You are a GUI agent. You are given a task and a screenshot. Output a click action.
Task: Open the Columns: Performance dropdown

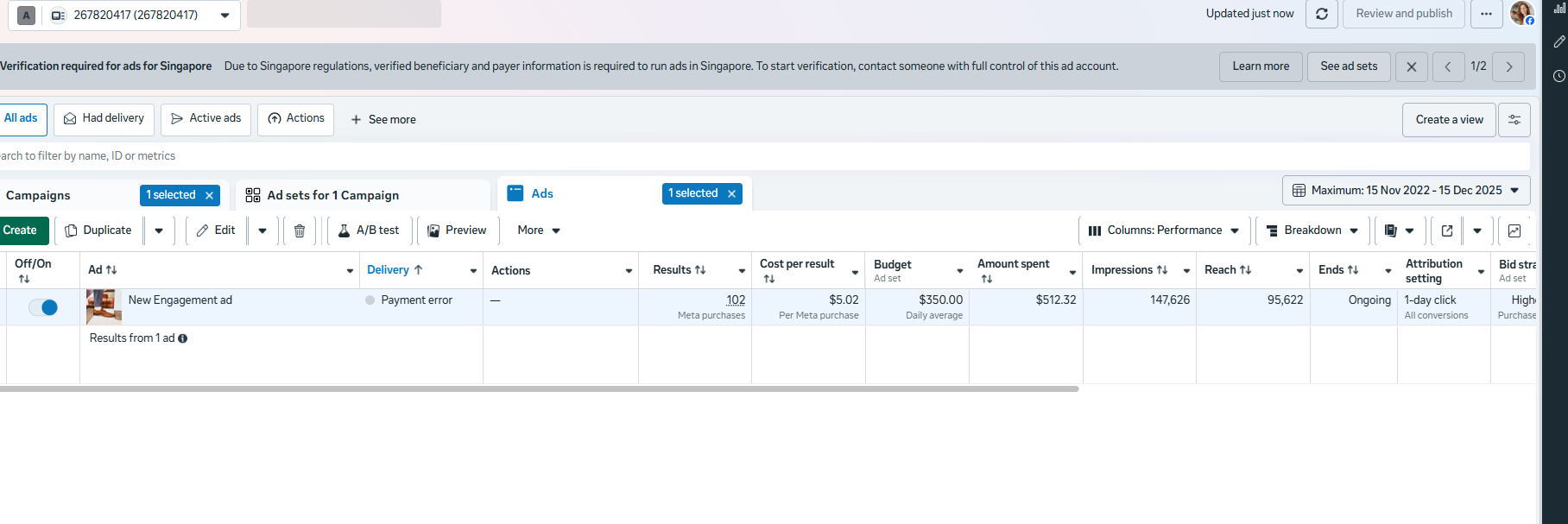pyautogui.click(x=1164, y=230)
